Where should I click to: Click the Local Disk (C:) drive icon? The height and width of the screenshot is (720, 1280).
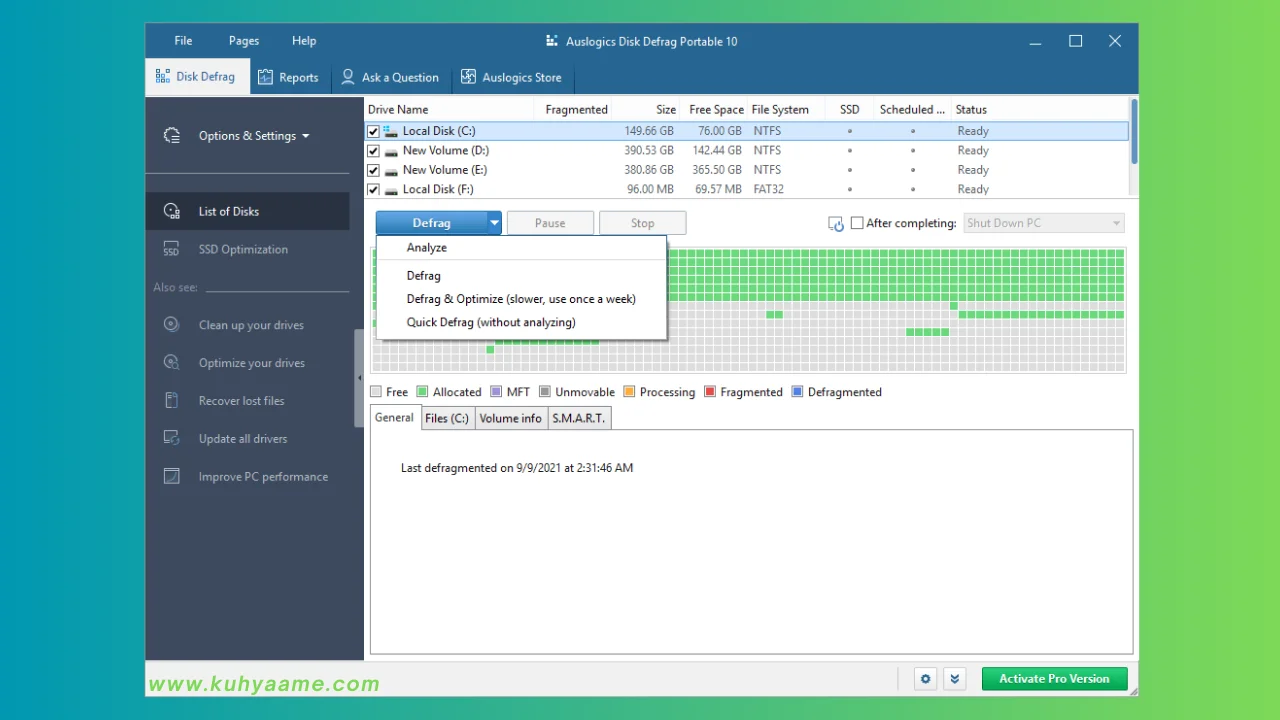[x=391, y=131]
